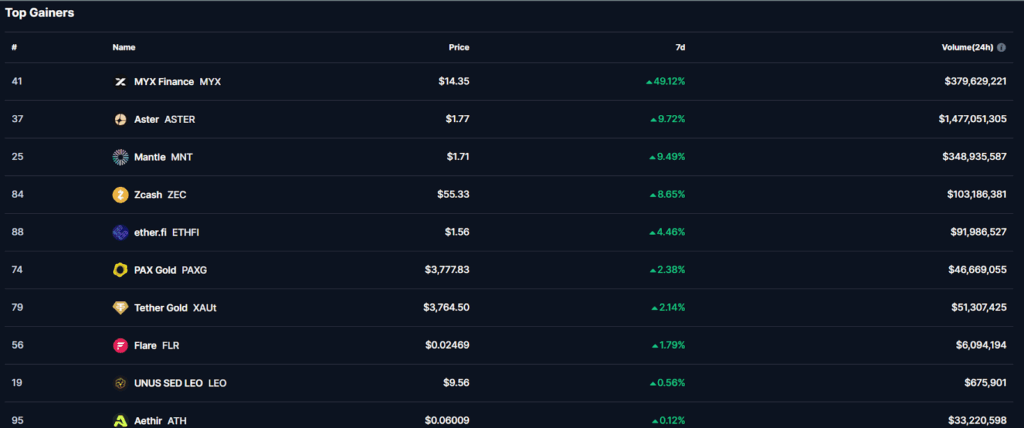Sort the table by Price column
Viewport: 1024px width, 428px height.
click(x=458, y=47)
